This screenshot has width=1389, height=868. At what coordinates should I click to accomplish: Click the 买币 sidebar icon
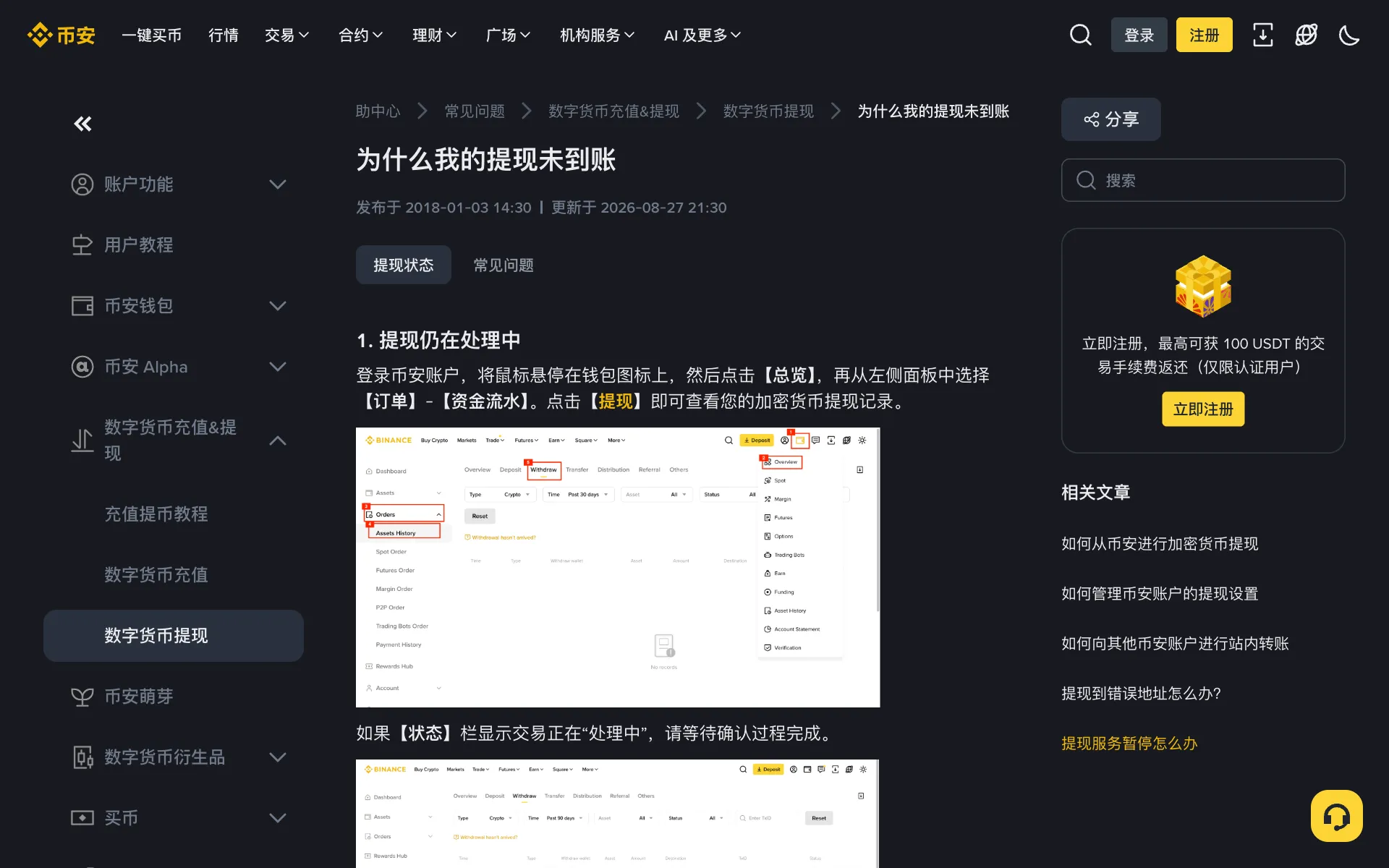[82, 818]
